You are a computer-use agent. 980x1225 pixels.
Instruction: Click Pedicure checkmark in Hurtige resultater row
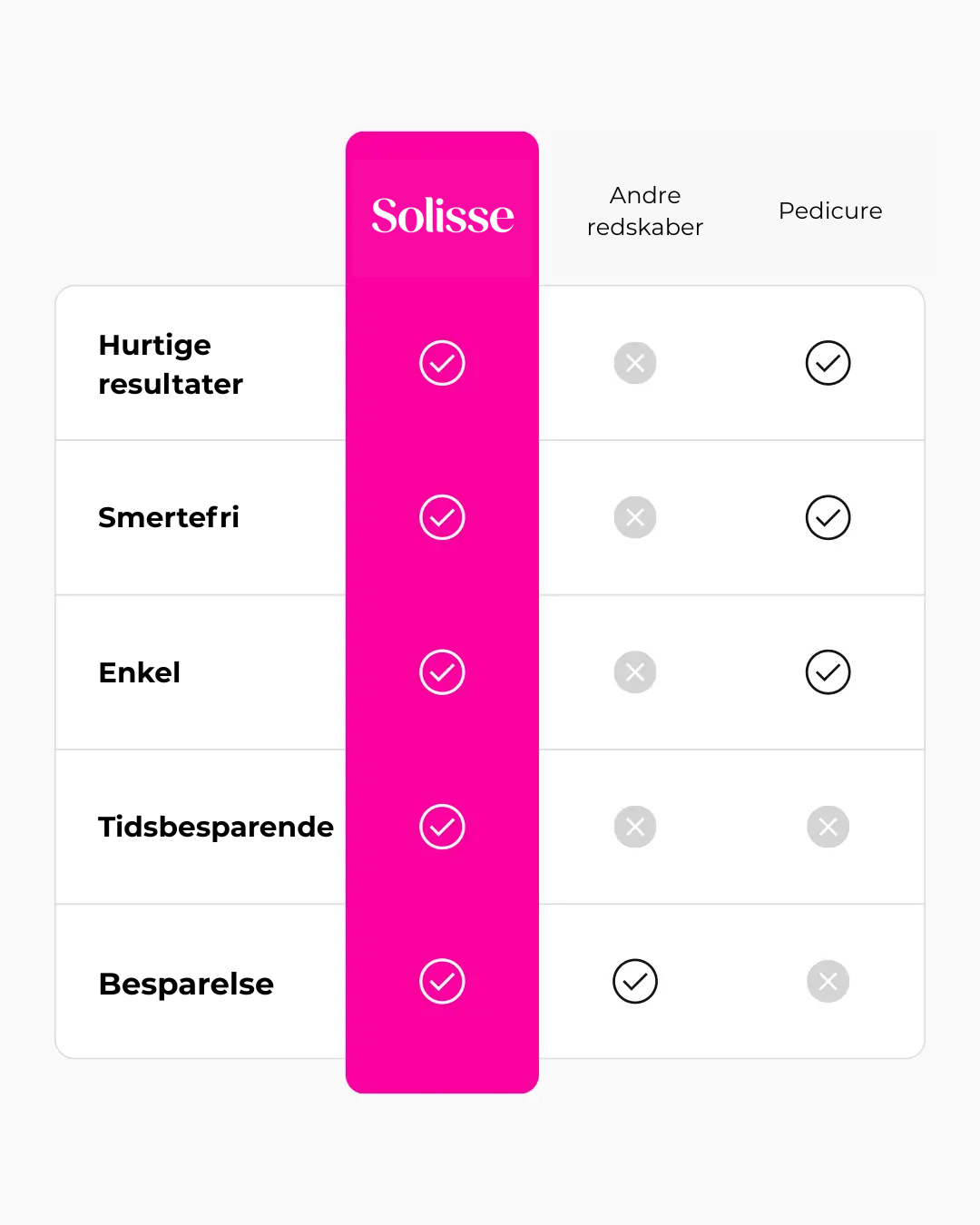[828, 363]
